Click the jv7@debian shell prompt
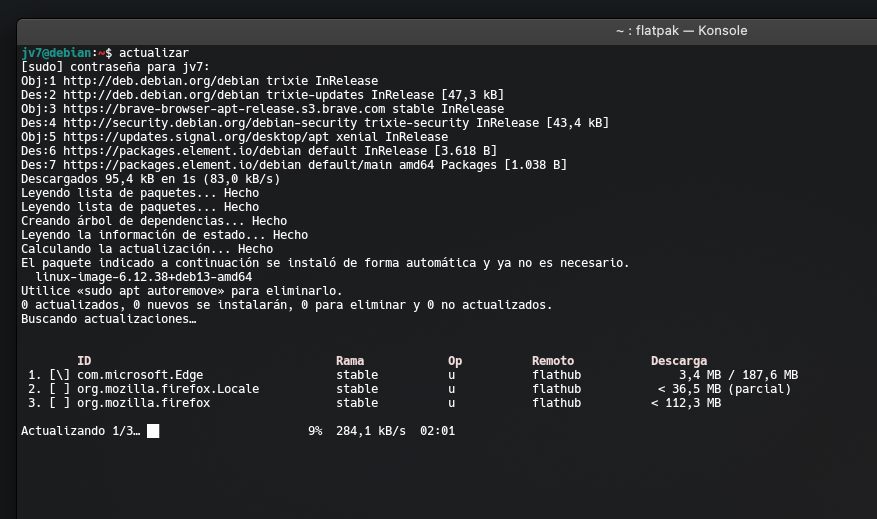Screen dimensions: 877x519 coord(67,53)
